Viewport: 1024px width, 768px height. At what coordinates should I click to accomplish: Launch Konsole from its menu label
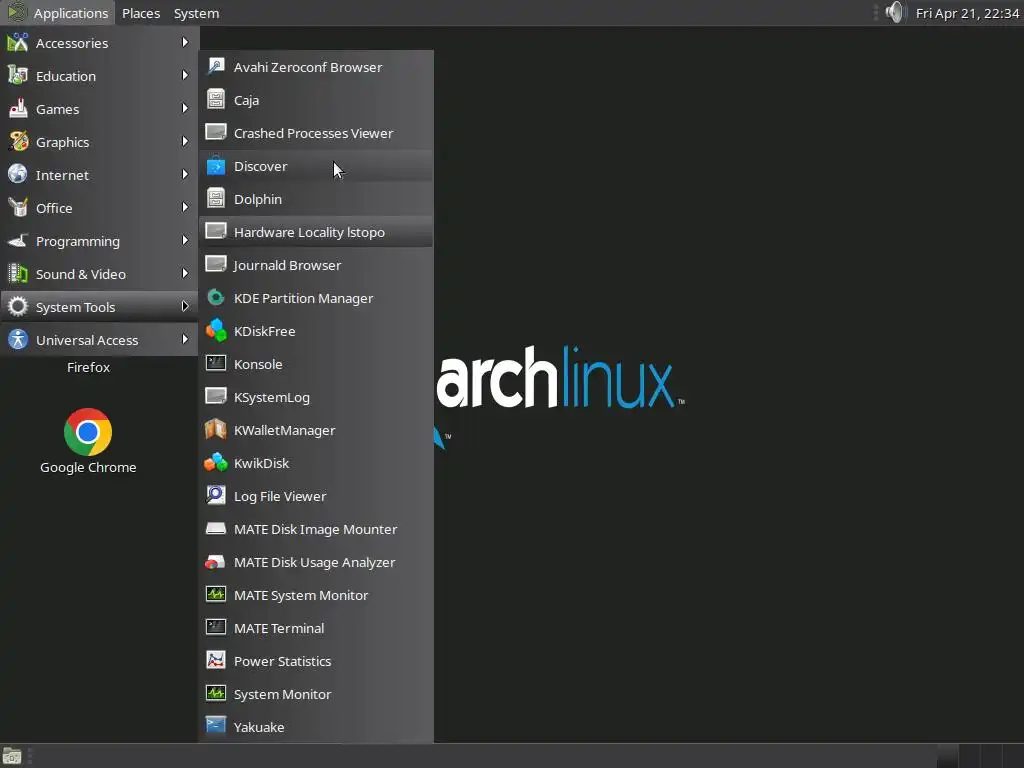(258, 364)
